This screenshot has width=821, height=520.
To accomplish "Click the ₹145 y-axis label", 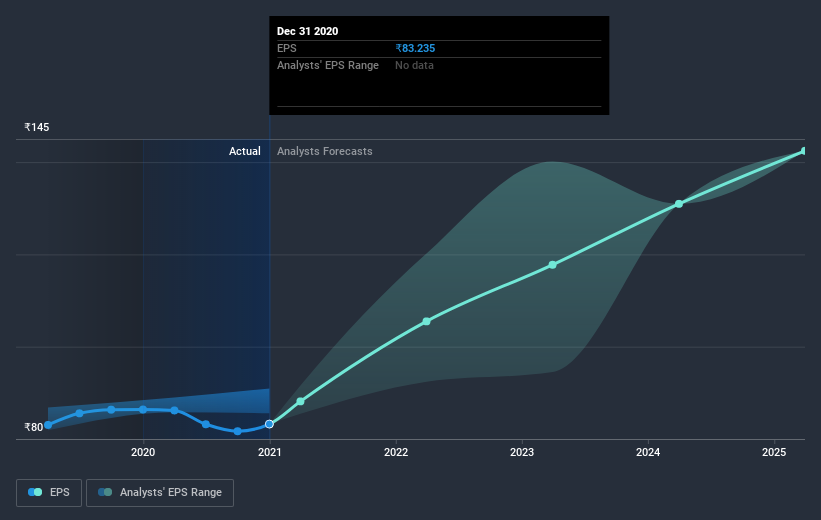I will [37, 127].
